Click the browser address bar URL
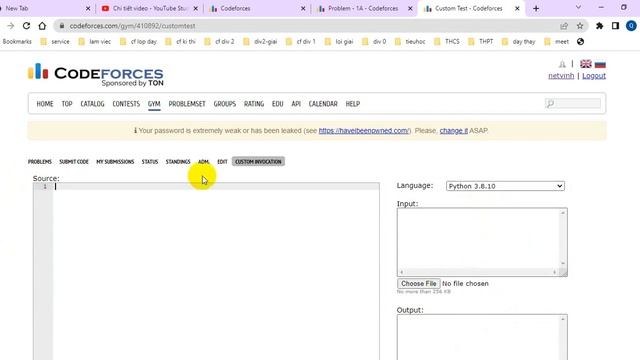The height and width of the screenshot is (360, 640). [x=132, y=26]
